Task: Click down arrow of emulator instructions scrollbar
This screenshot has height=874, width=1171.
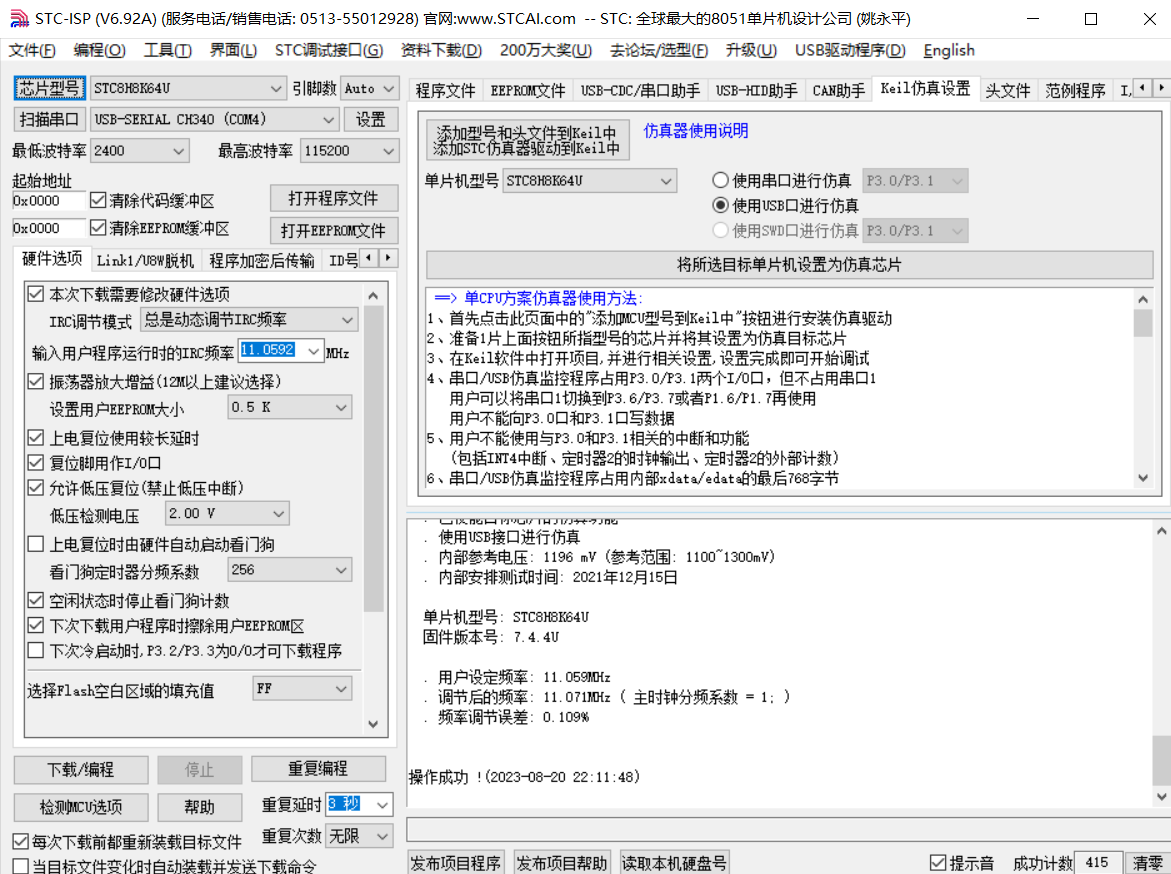Action: pyautogui.click(x=1143, y=478)
